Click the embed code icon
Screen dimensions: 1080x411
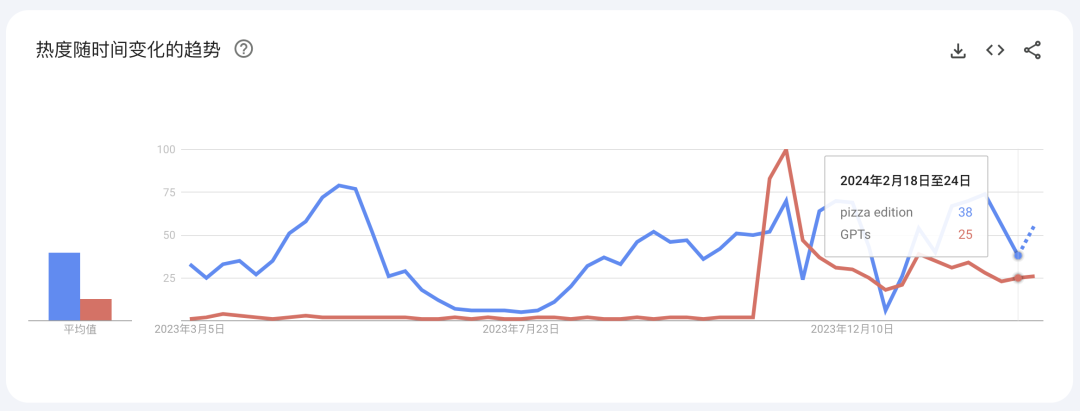pos(995,50)
